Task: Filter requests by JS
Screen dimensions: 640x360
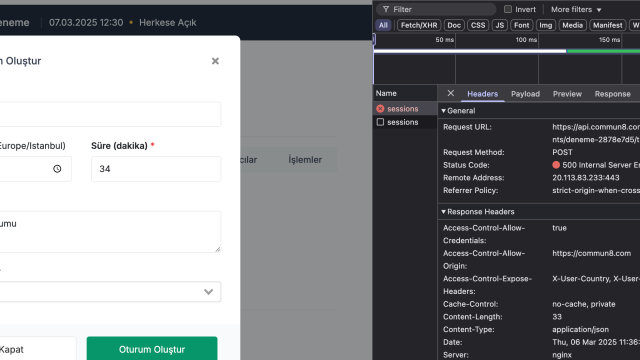Action: pos(500,25)
